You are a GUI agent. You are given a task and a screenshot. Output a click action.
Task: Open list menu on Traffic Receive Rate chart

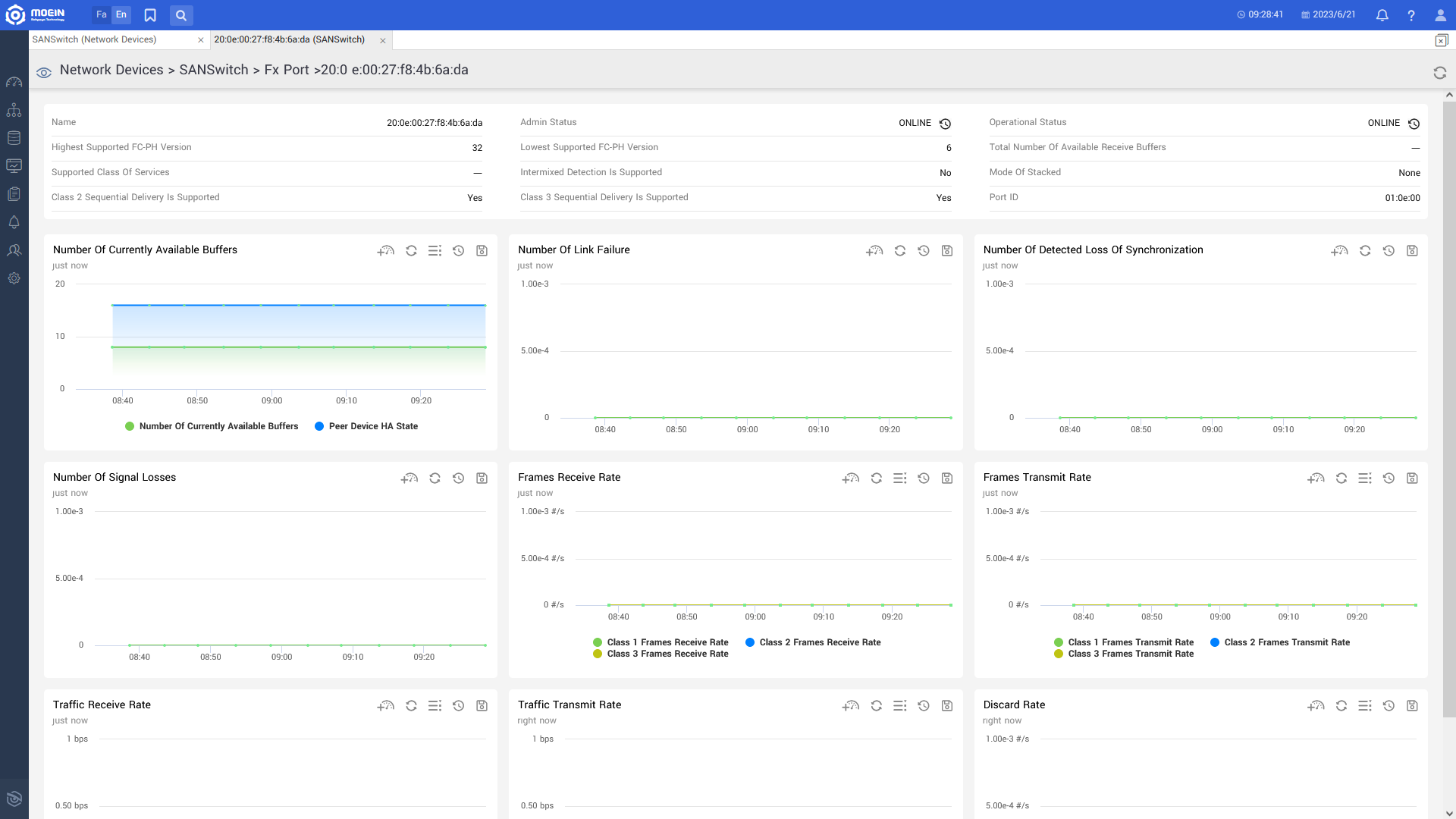click(435, 705)
